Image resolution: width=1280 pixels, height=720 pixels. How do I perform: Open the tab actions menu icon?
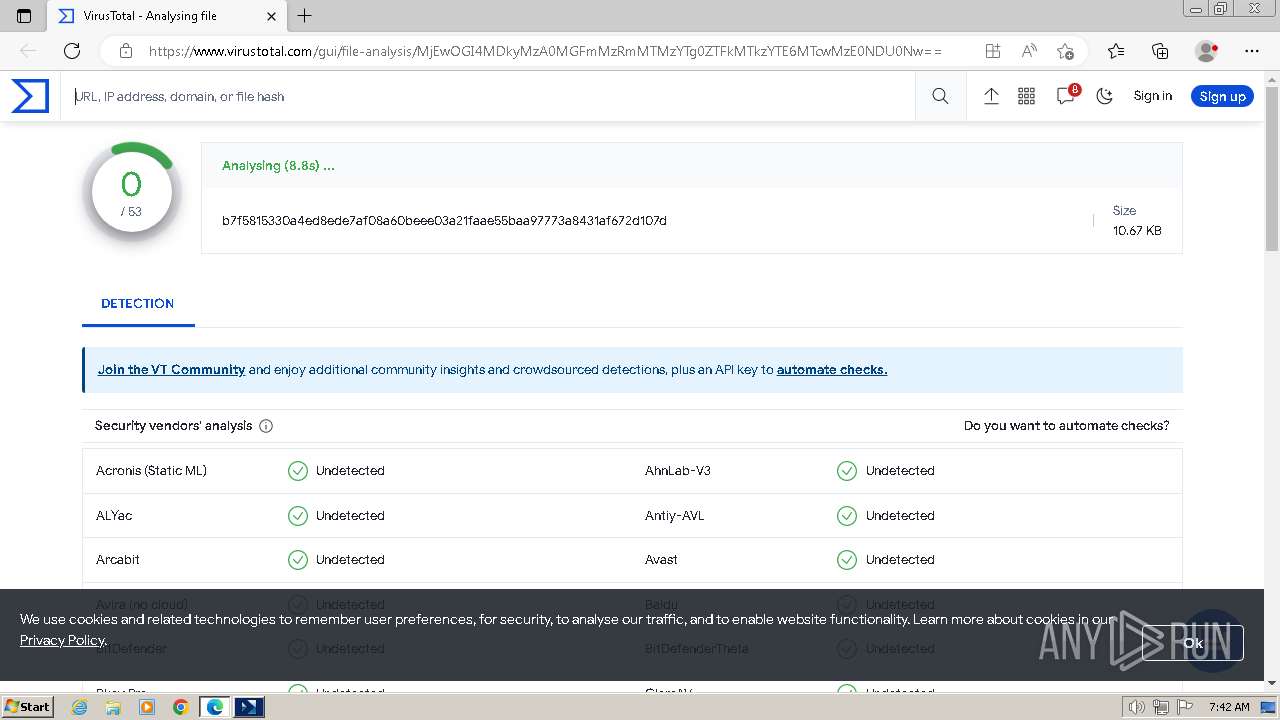(x=24, y=16)
